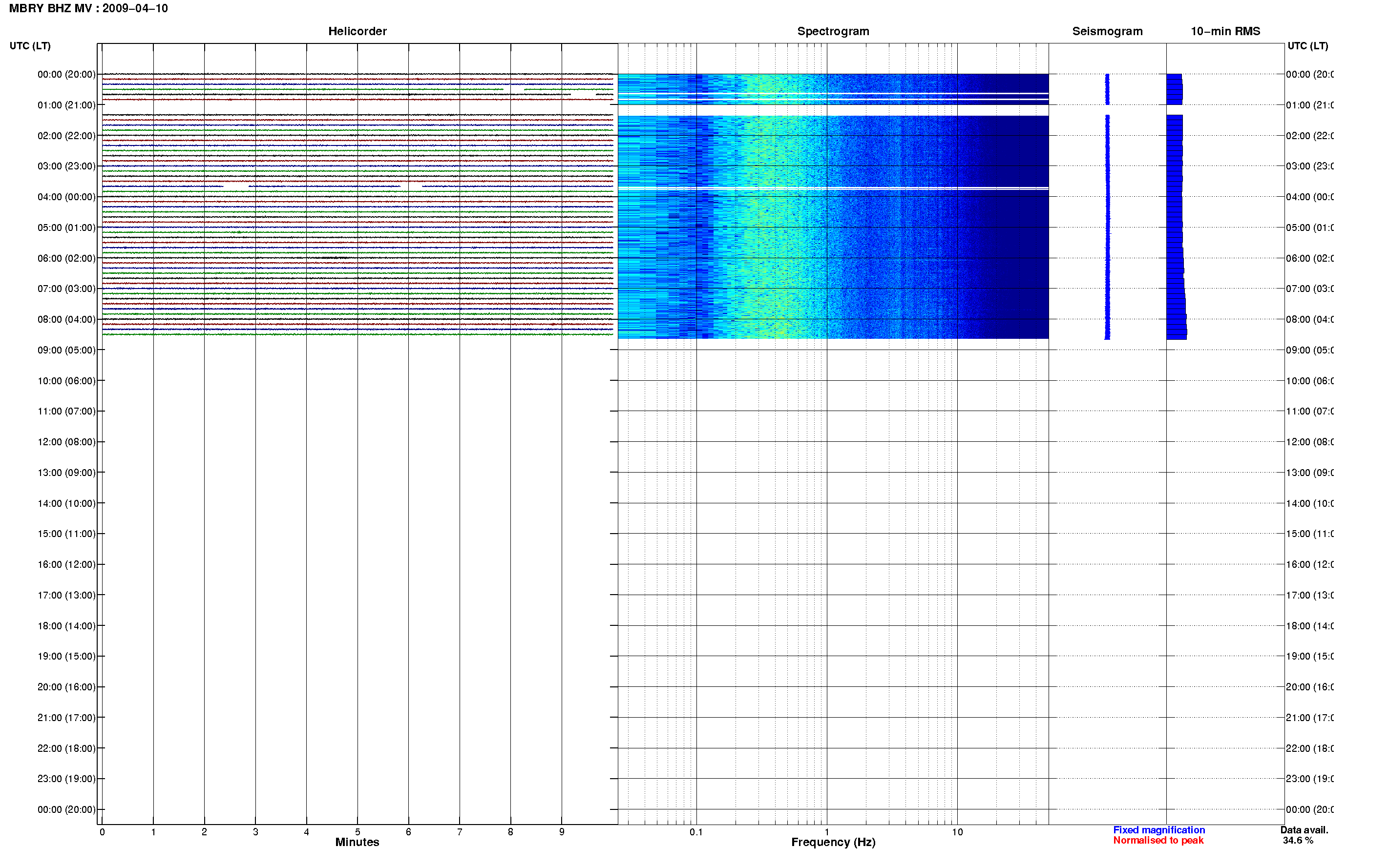Click the 'Frequency (Hz)' x-axis label

coord(833,842)
